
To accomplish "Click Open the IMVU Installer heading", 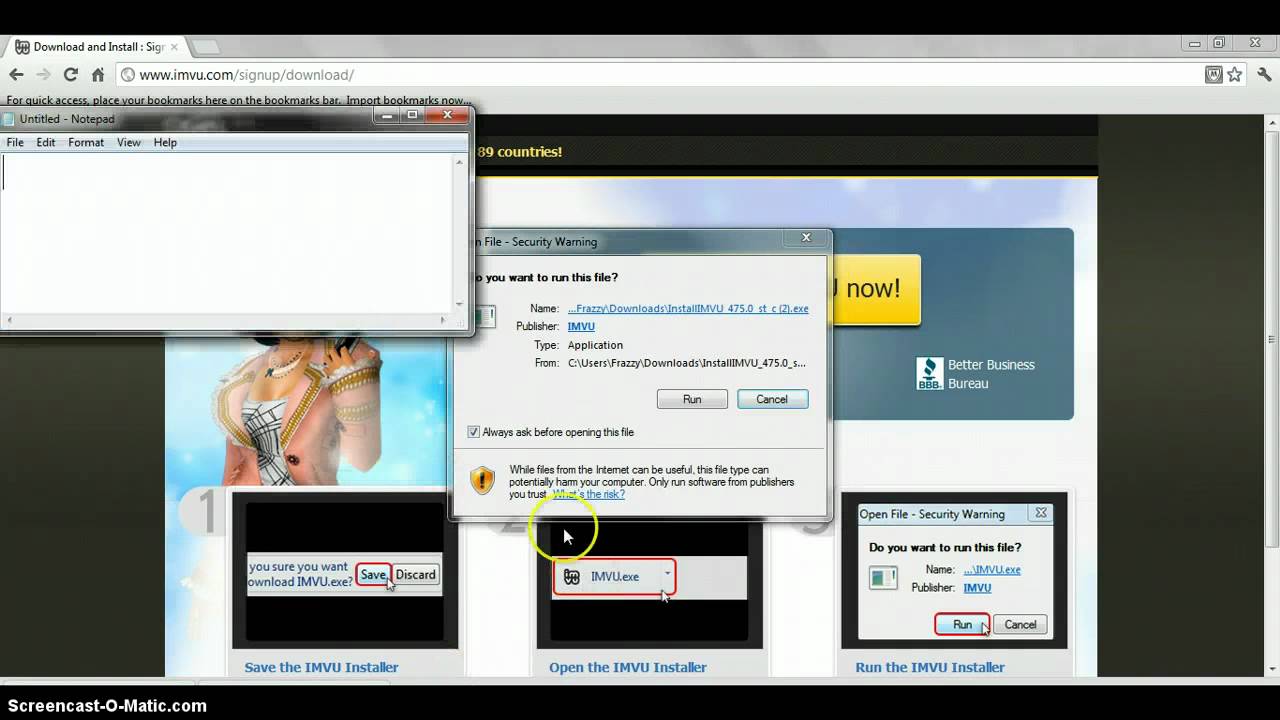I will point(628,667).
